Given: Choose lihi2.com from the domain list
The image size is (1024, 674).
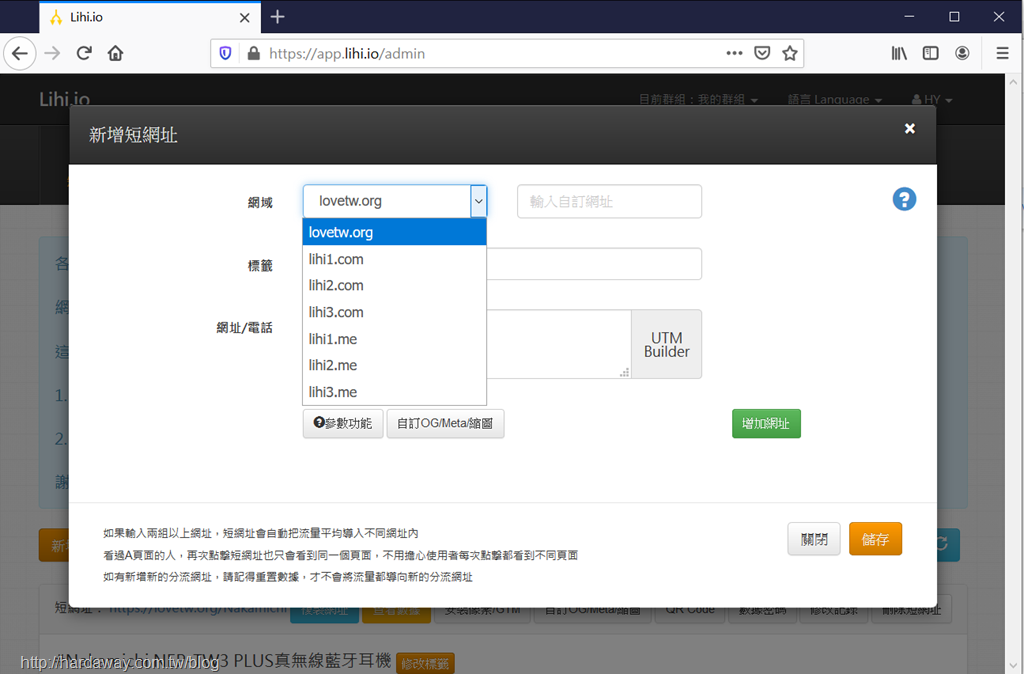Looking at the screenshot, I should (x=394, y=285).
